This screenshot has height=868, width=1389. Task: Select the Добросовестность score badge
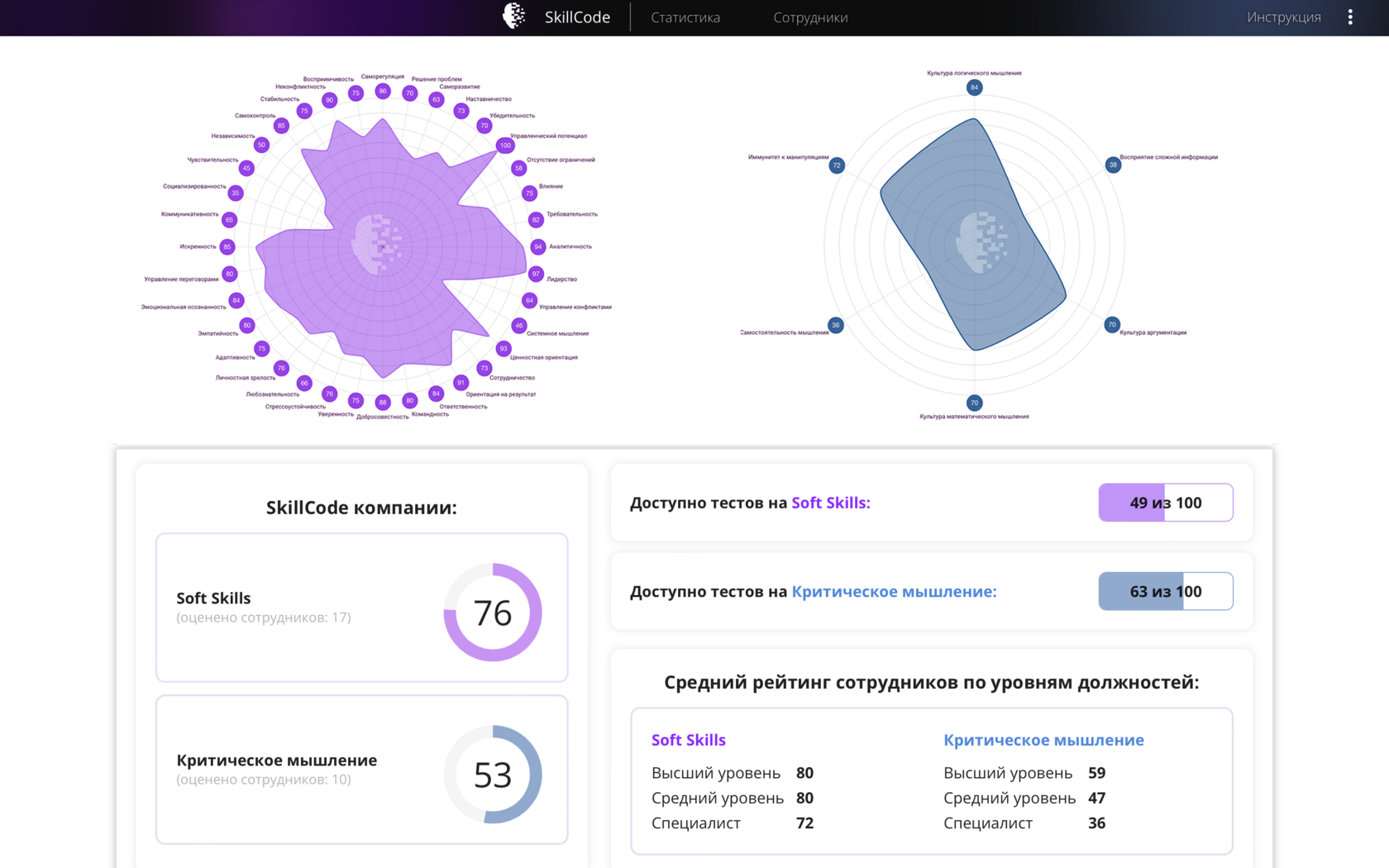382,403
